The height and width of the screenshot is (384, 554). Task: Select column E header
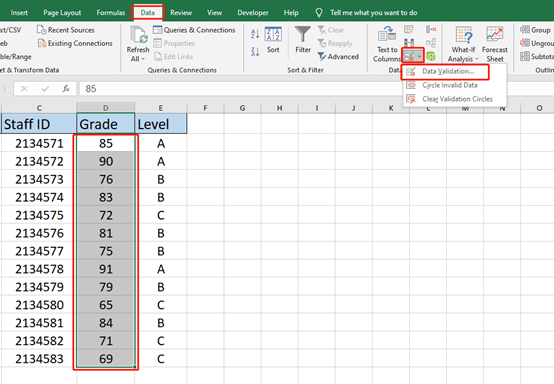[x=161, y=108]
